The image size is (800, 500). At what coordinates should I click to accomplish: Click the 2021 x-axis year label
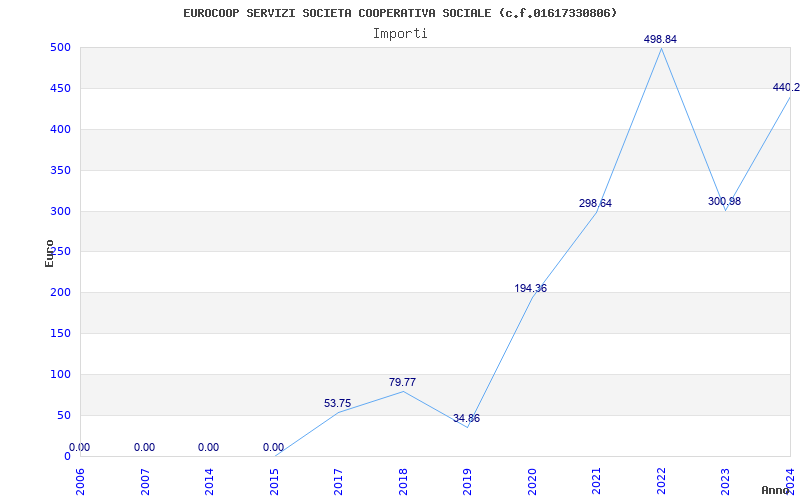(x=596, y=482)
